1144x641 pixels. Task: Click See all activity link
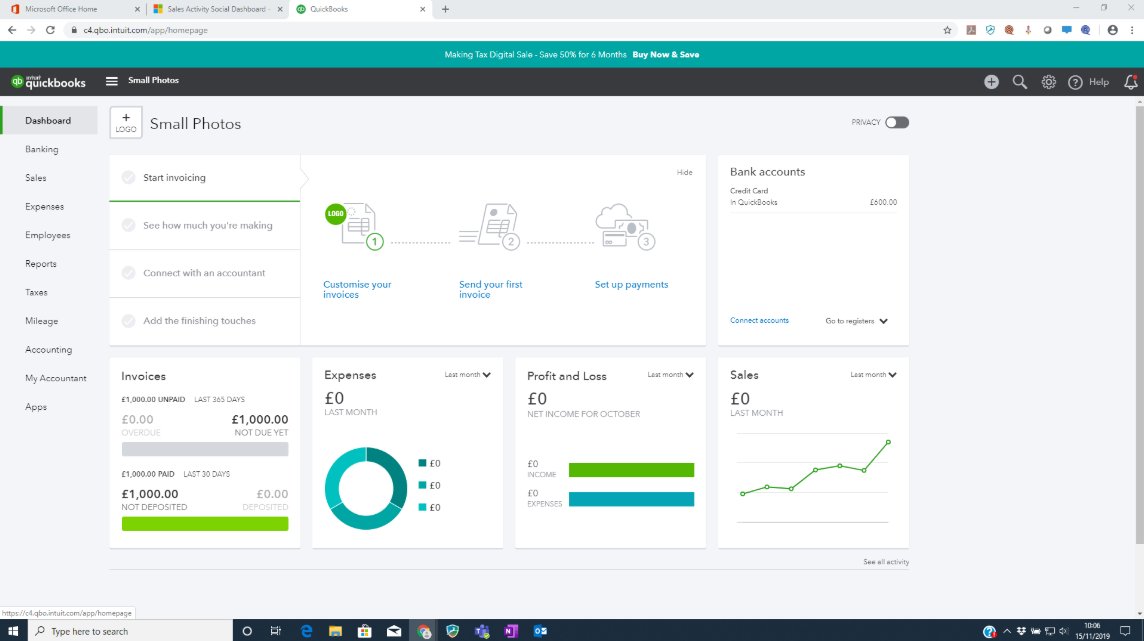point(886,562)
